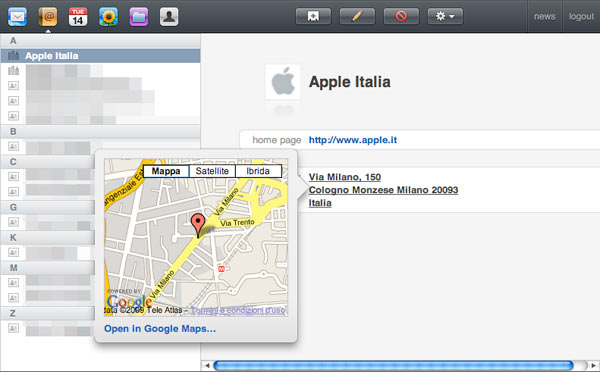Open the Mail app icon
Image resolution: width=600 pixels, height=372 pixels.
[17, 17]
